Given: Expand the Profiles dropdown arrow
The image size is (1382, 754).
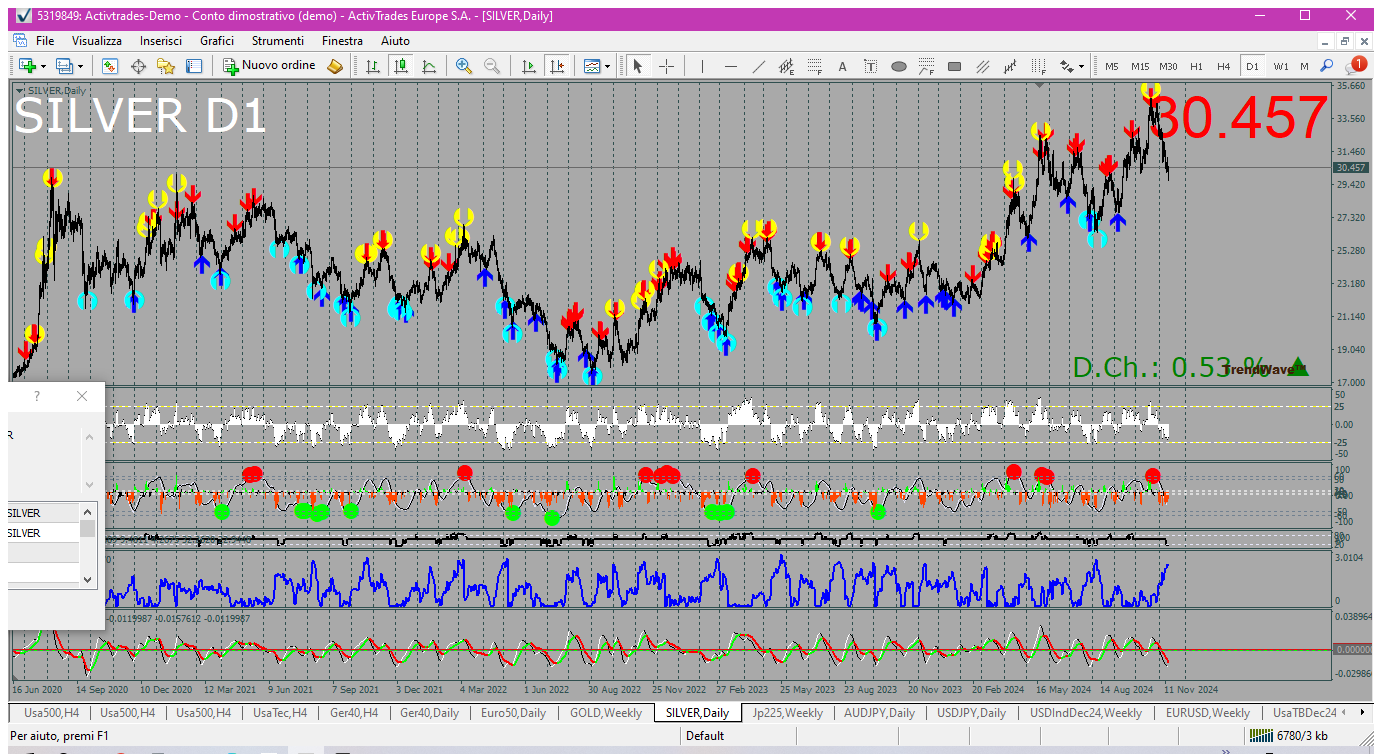Looking at the screenshot, I should coord(81,66).
